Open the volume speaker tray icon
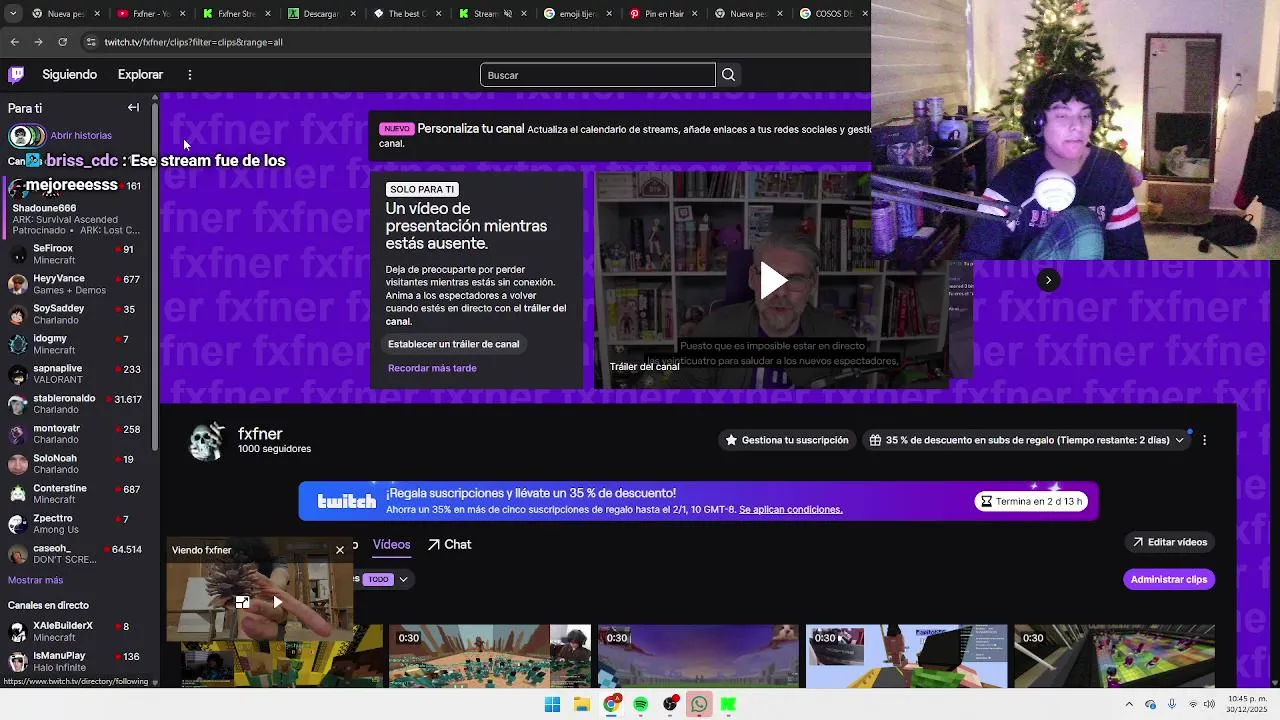Viewport: 1280px width, 720px height. click(x=1210, y=705)
